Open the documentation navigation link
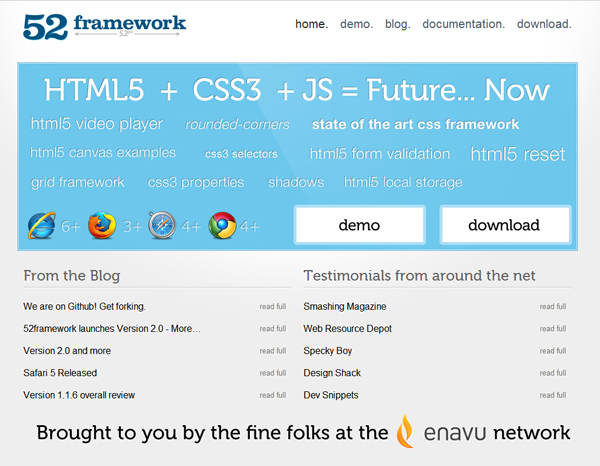 pyautogui.click(x=463, y=24)
